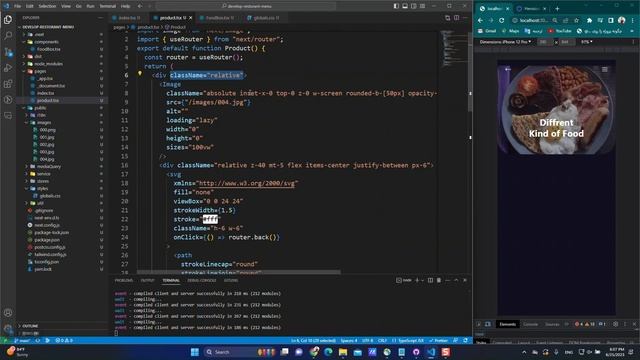Open the Source Control view
This screenshot has height=360, width=640.
click(8, 52)
